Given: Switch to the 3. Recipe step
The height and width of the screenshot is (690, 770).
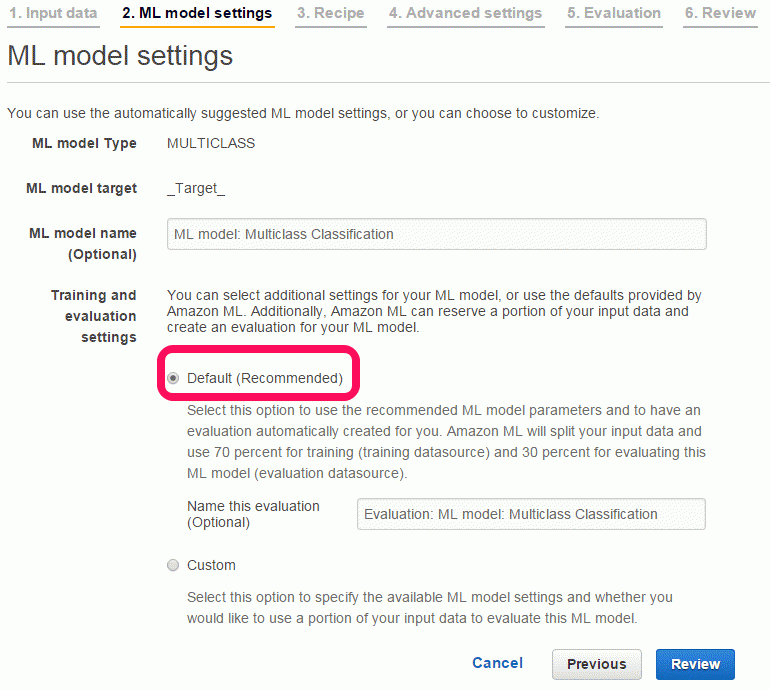Looking at the screenshot, I should (330, 13).
